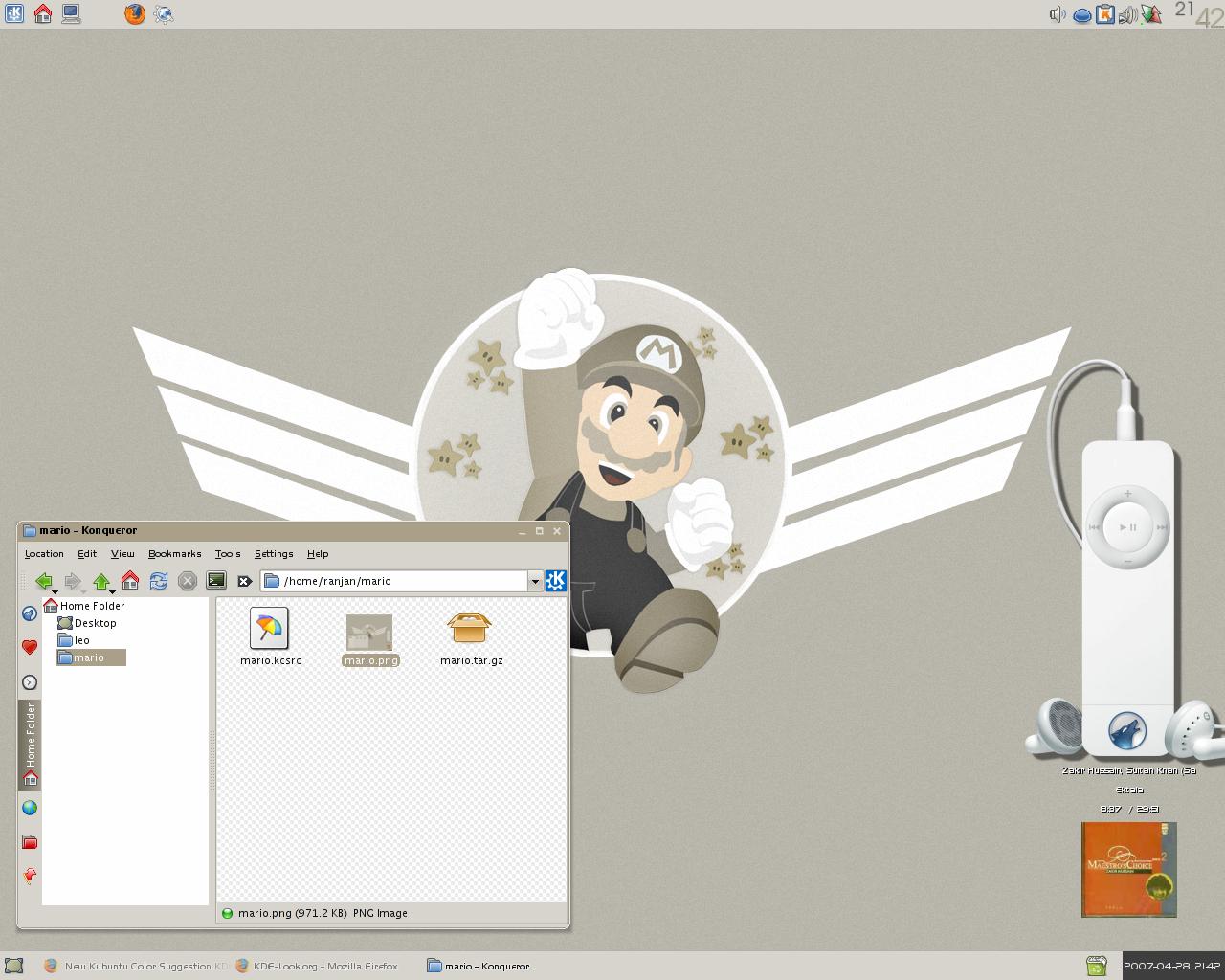Open up button parent-folders arrow
Image resolution: width=1225 pixels, height=980 pixels.
point(112,591)
